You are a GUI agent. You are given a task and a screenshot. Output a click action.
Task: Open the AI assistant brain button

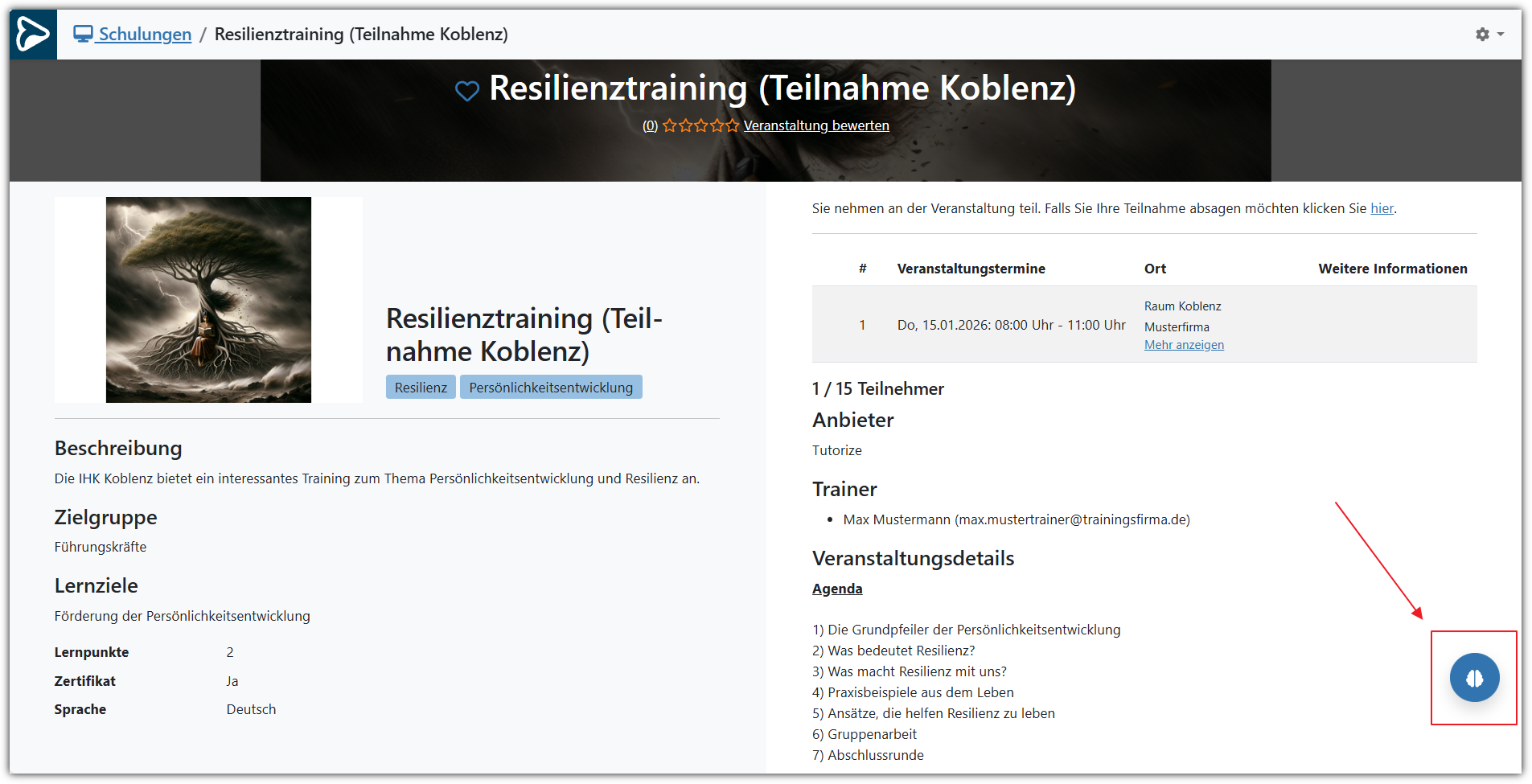(x=1473, y=678)
